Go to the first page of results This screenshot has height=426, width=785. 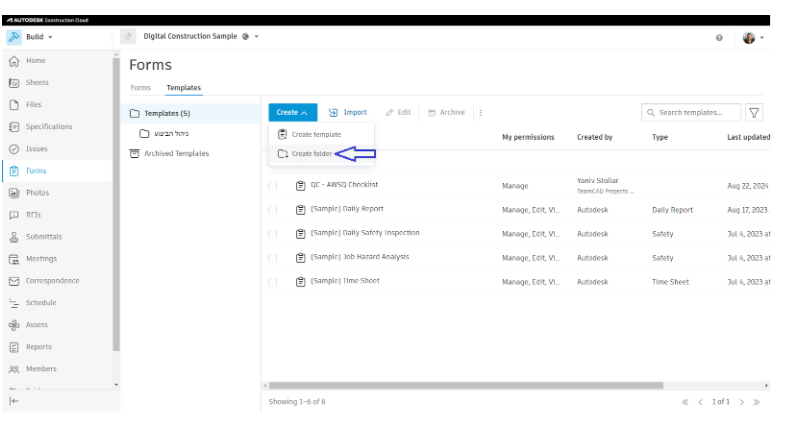(685, 402)
